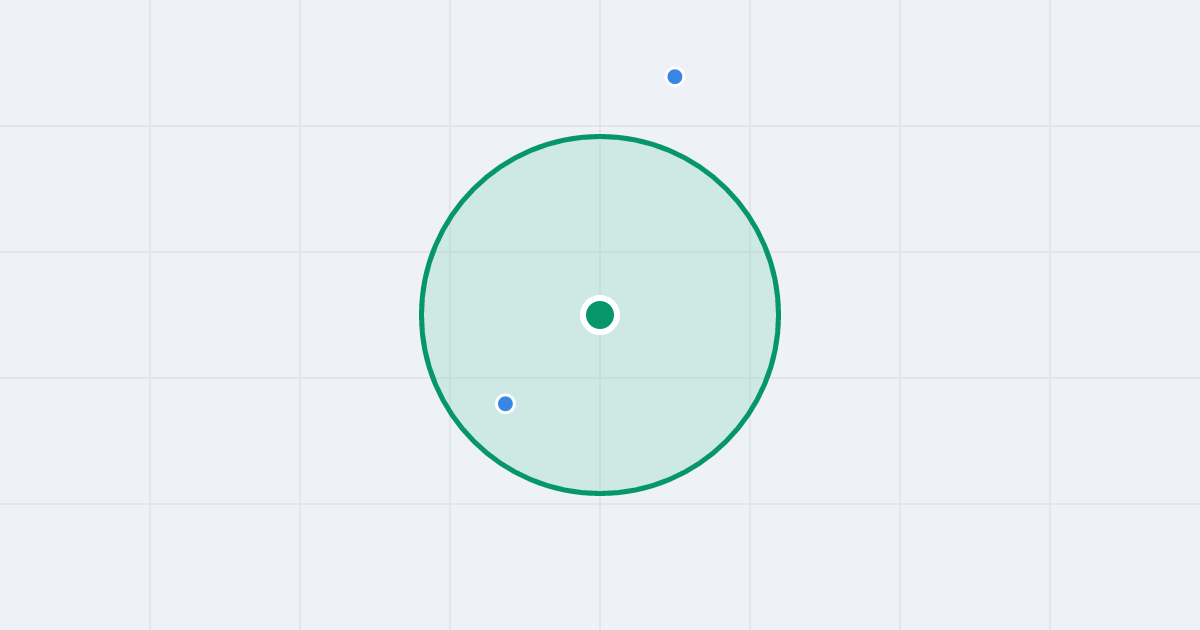Select the blue dot inside the green circle
Viewport: 1200px width, 630px height.
[x=505, y=403]
